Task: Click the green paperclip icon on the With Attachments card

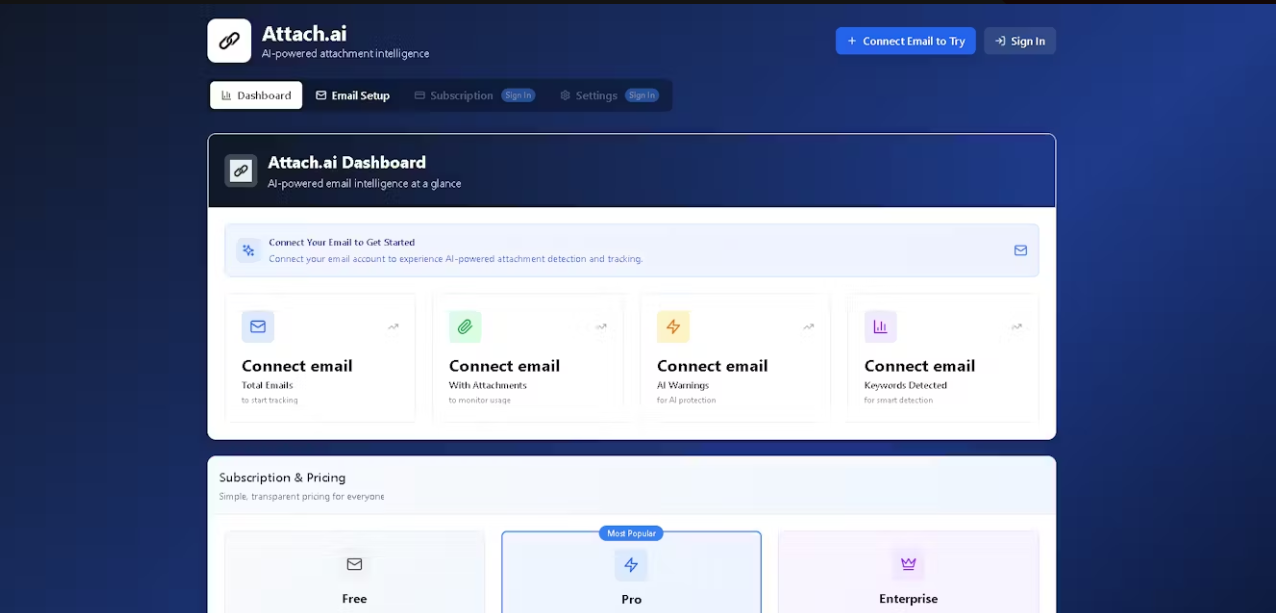Action: click(x=465, y=327)
